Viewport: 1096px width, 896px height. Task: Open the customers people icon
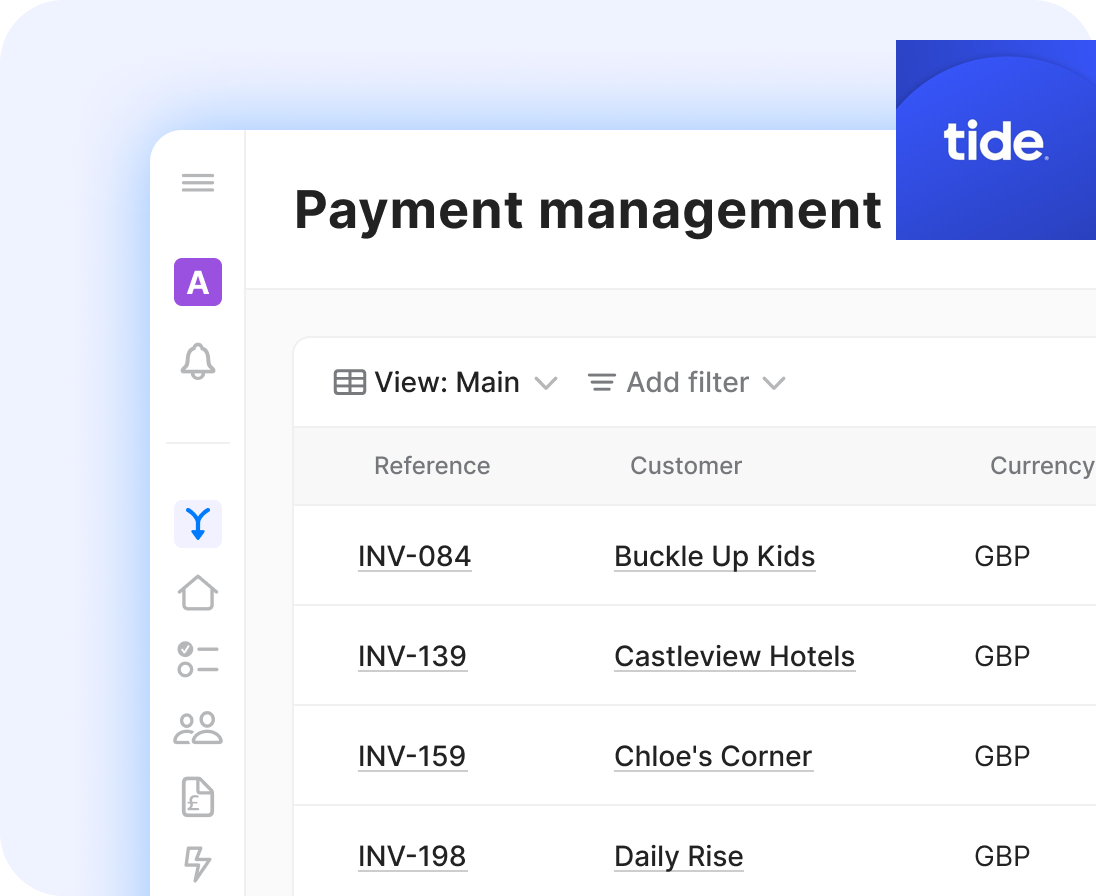(198, 728)
